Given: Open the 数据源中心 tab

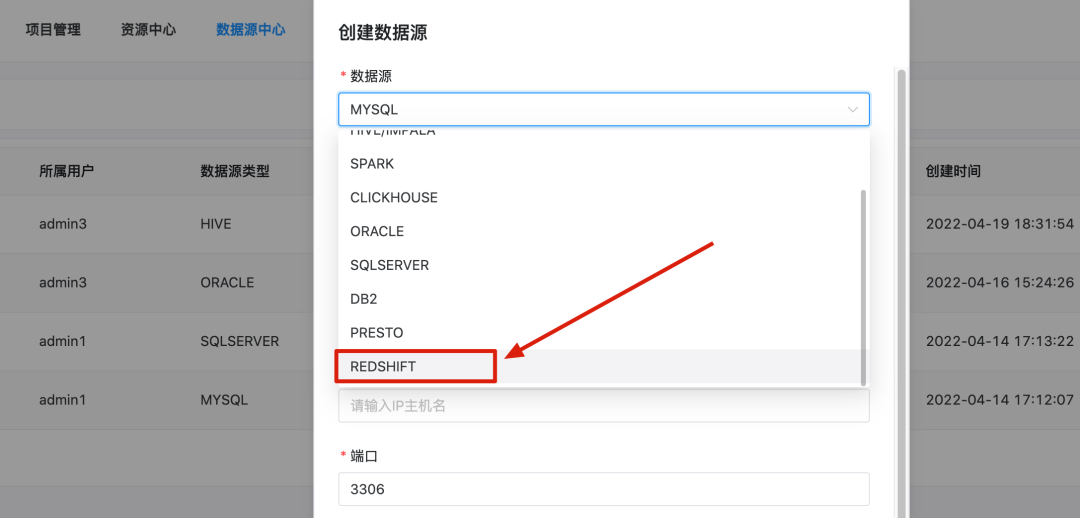Looking at the screenshot, I should click(250, 30).
